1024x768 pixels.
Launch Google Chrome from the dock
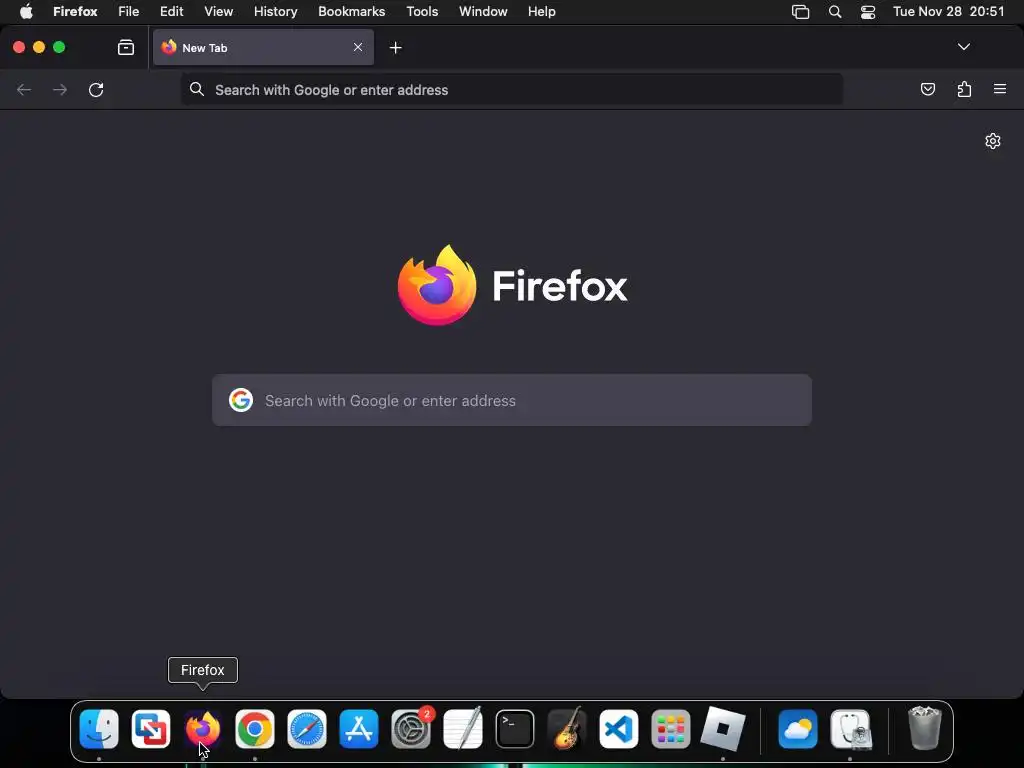[x=255, y=729]
